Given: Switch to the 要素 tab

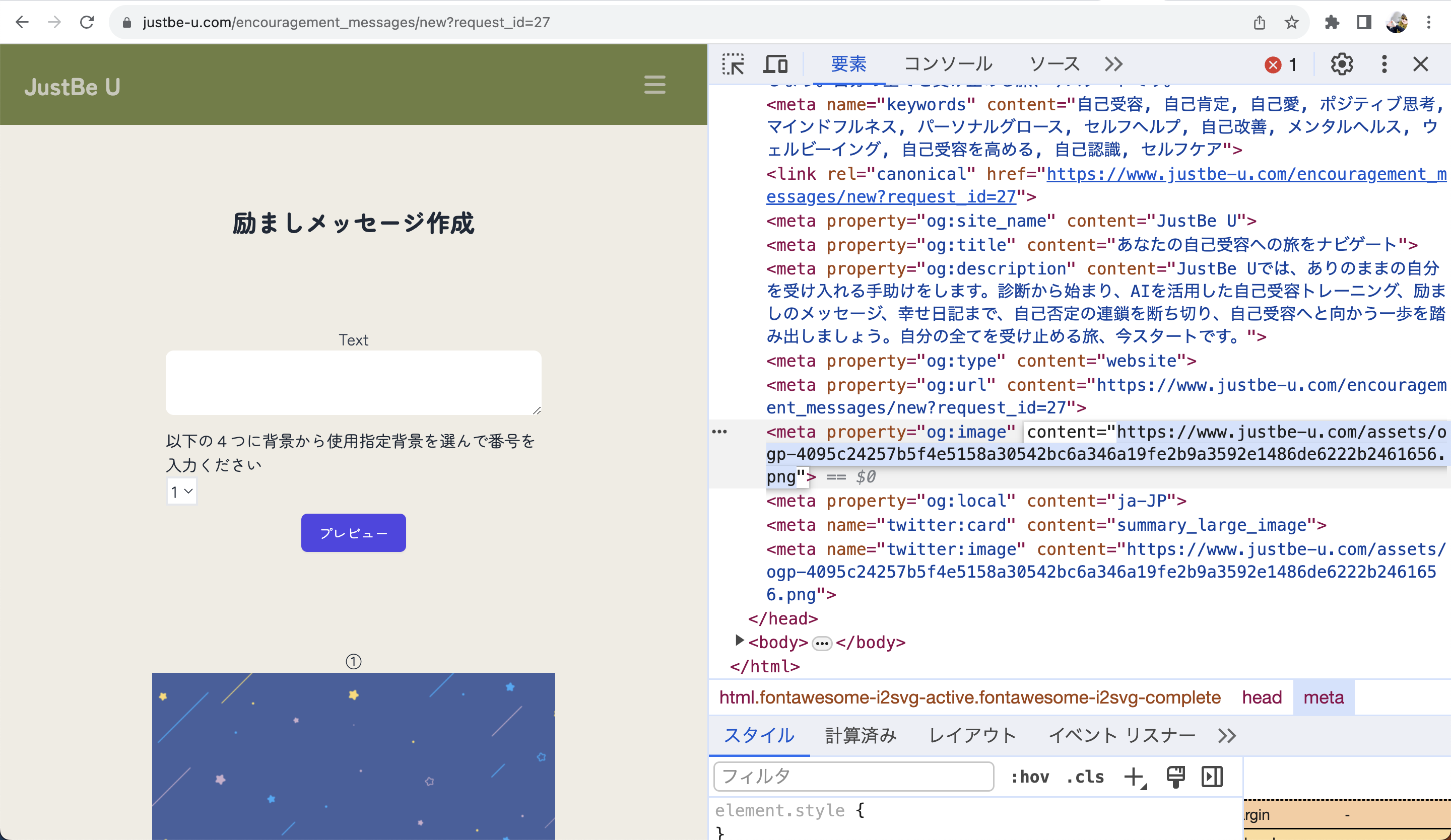Looking at the screenshot, I should (848, 64).
